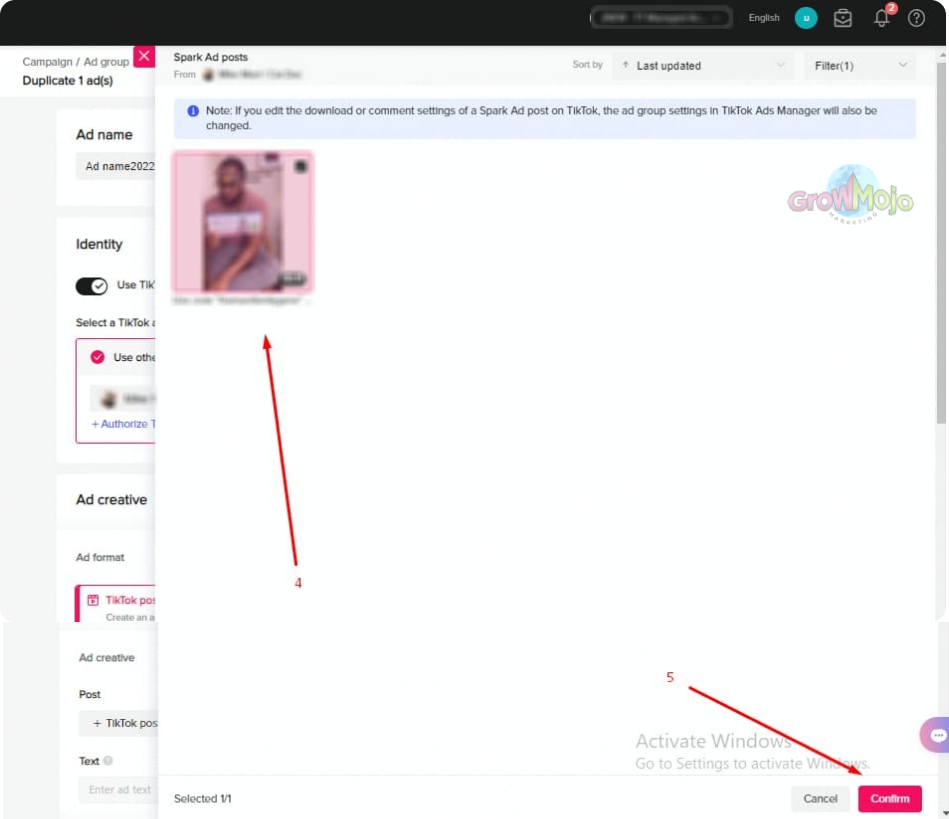Confirm the selected Spark Ad post
Viewport: 949px width, 819px height.
(890, 798)
